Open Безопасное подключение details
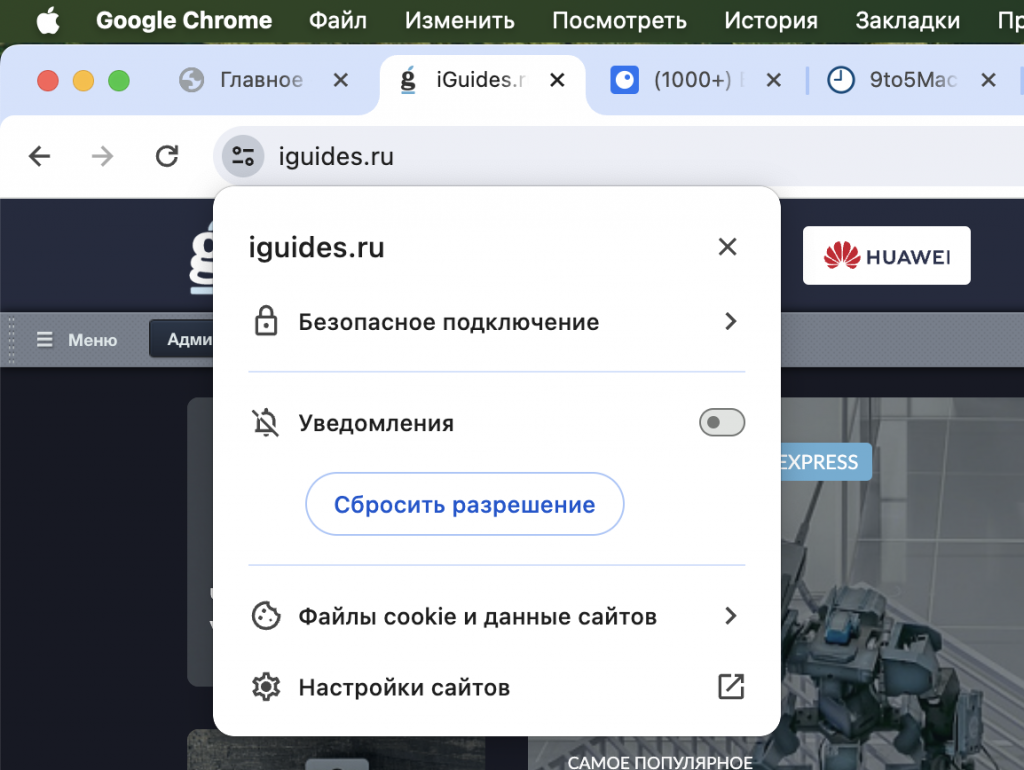Screen dimensions: 1024x770 (x=496, y=321)
